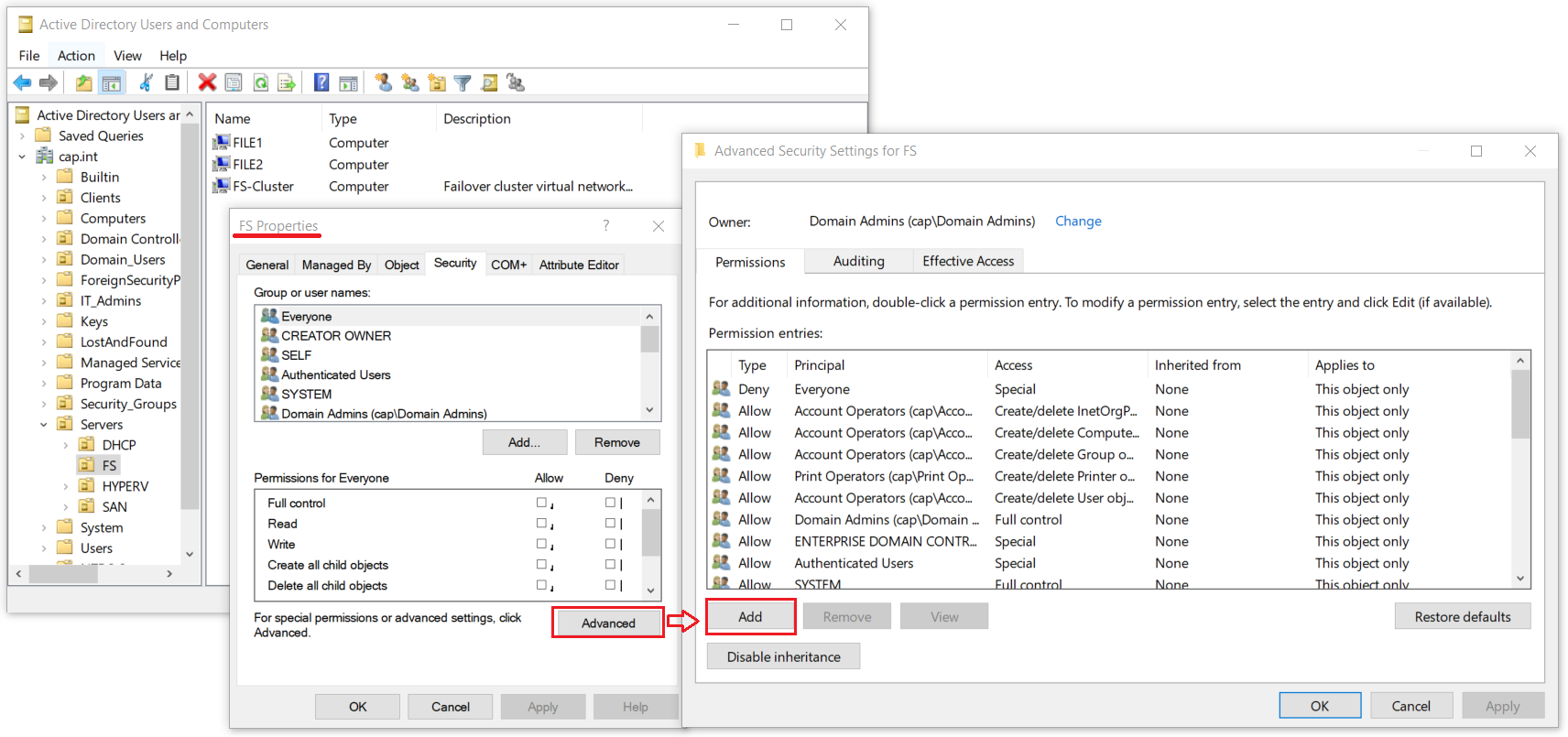
Task: Click the Everyone group icon in FS Properties
Action: (269, 316)
